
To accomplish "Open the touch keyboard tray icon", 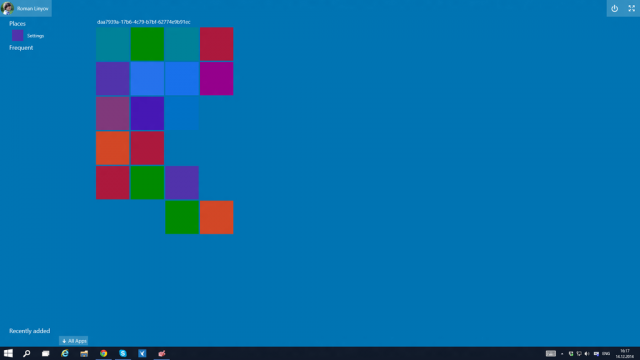I will tap(551, 353).
